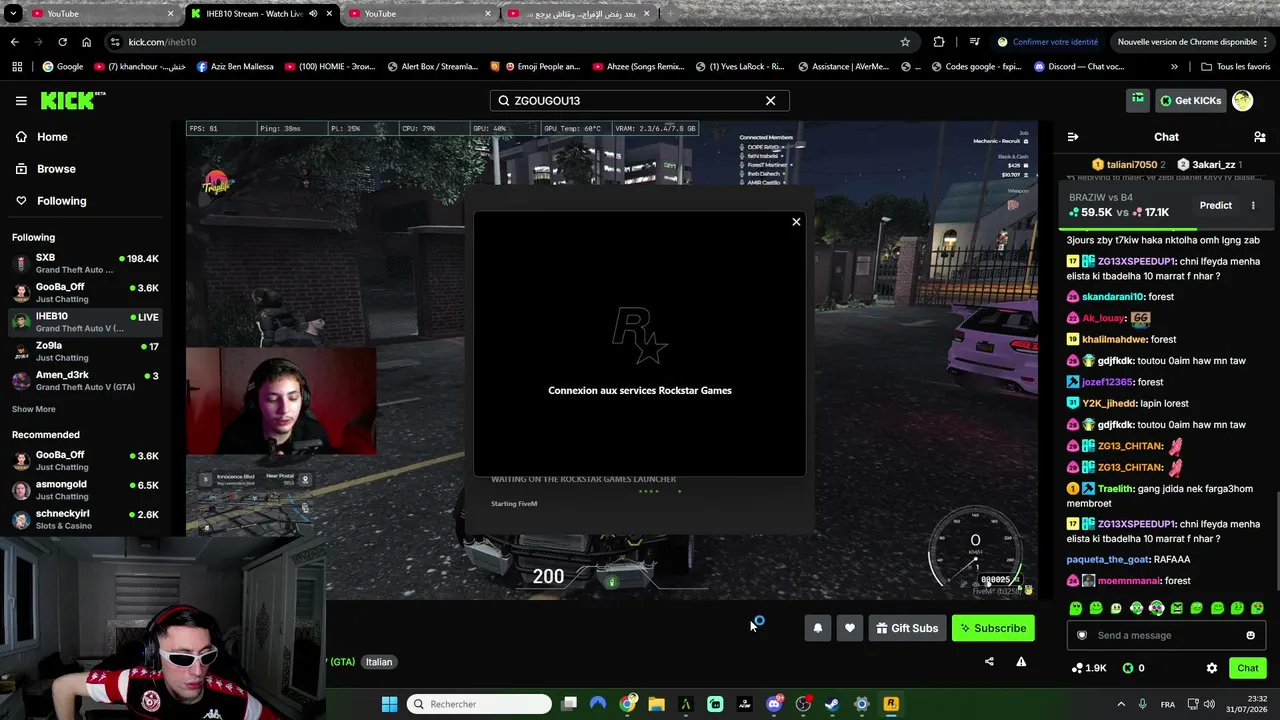This screenshot has height=720, width=1280.
Task: Open the Tous les favoris folder
Action: 1236,67
